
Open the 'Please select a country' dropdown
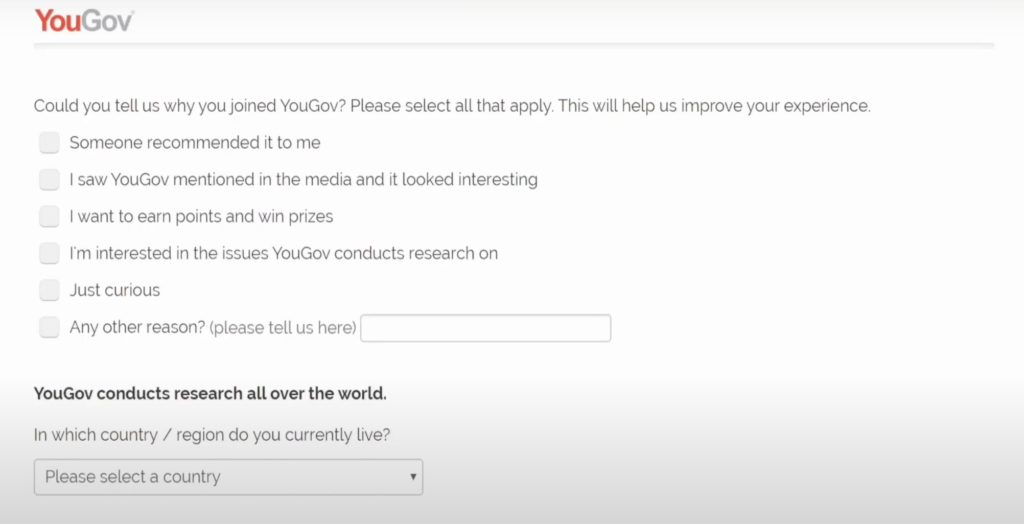point(229,477)
